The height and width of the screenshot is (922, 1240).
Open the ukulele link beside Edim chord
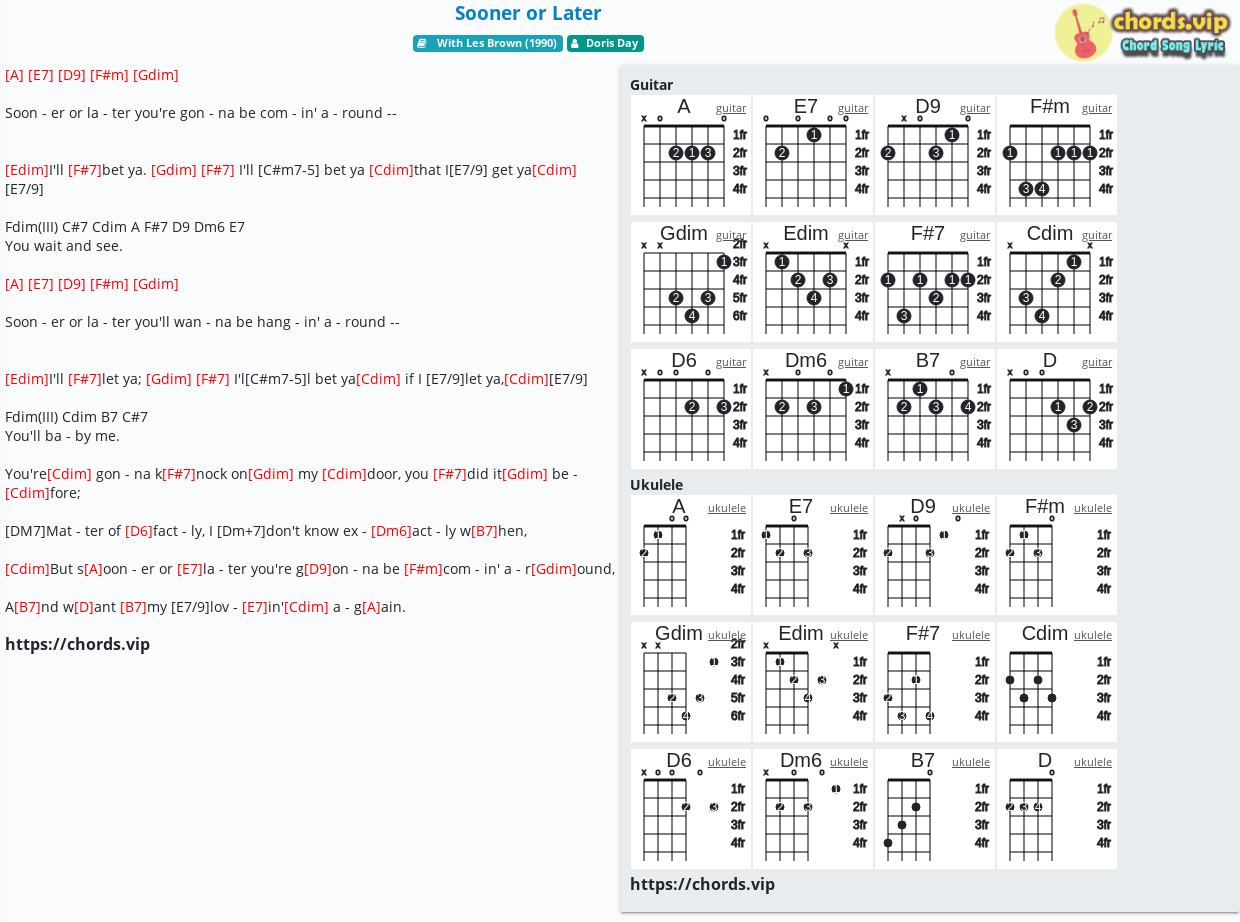tap(849, 635)
